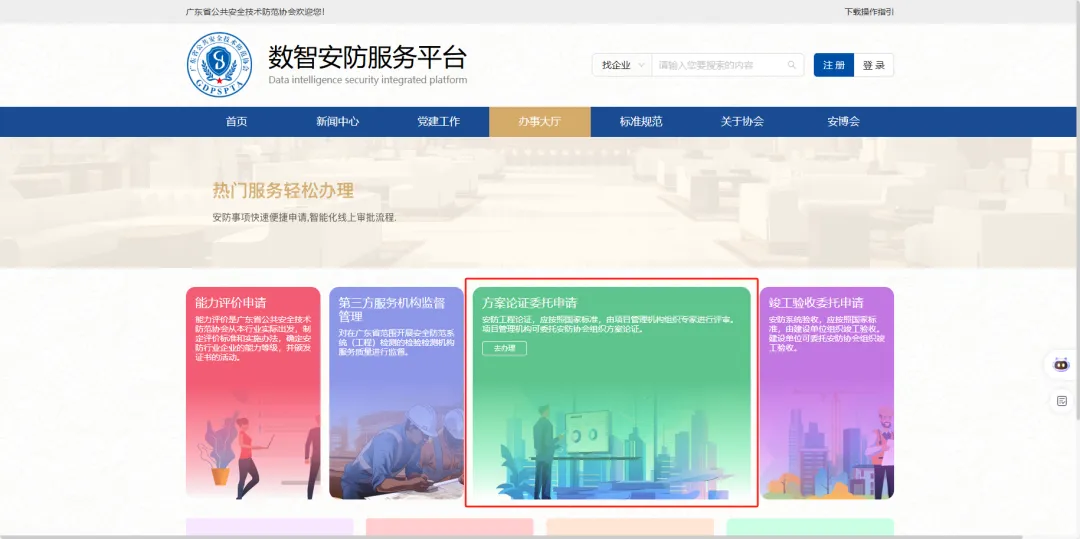Click the 广东省公共安全技术防范协会欢迎您 greeting text

(255, 12)
